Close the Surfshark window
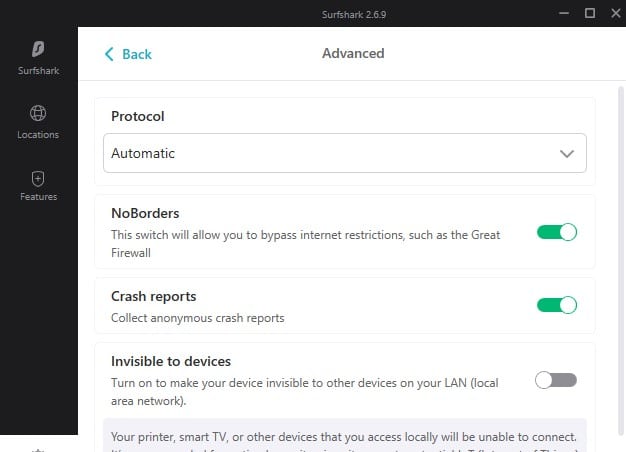This screenshot has width=626, height=452. click(616, 13)
